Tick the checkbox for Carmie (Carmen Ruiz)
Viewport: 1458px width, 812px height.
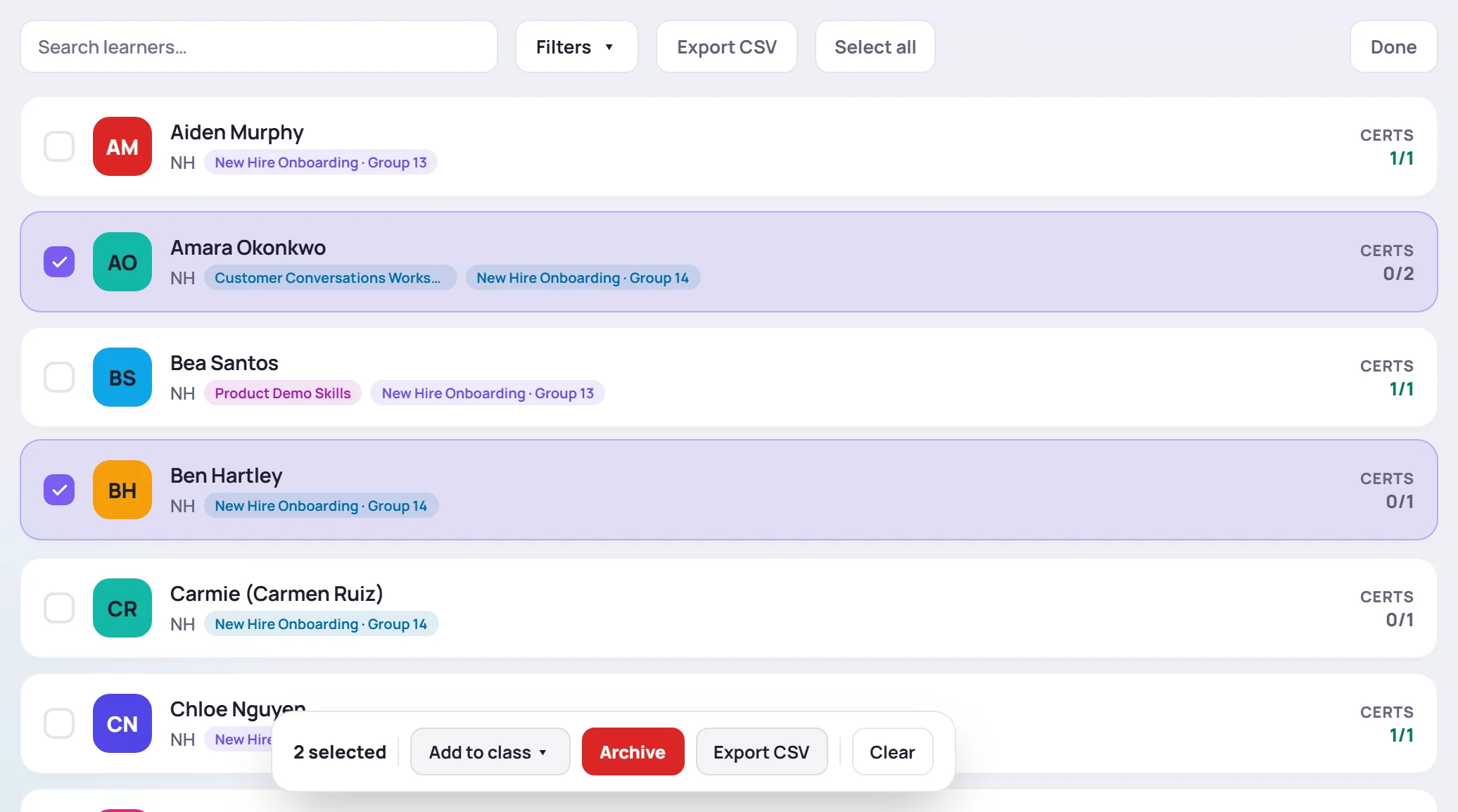click(59, 608)
